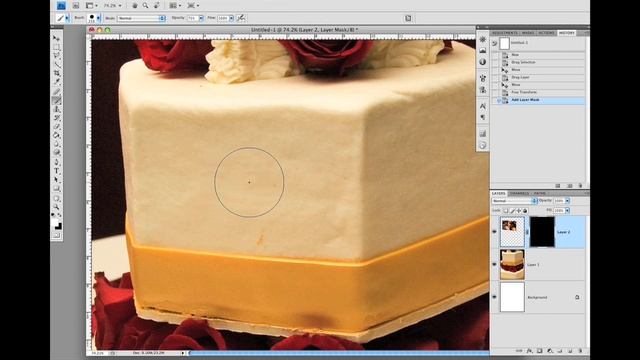Image resolution: width=640 pixels, height=360 pixels.
Task: Switch to the Paths tab
Action: click(540, 193)
